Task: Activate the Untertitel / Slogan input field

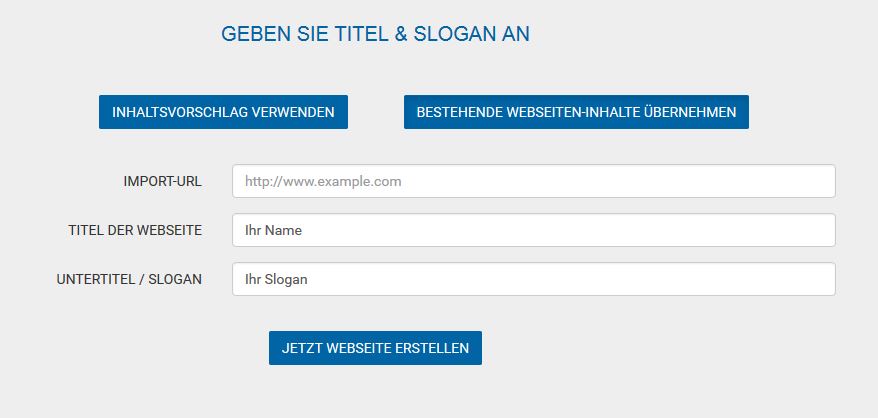Action: pyautogui.click(x=534, y=279)
